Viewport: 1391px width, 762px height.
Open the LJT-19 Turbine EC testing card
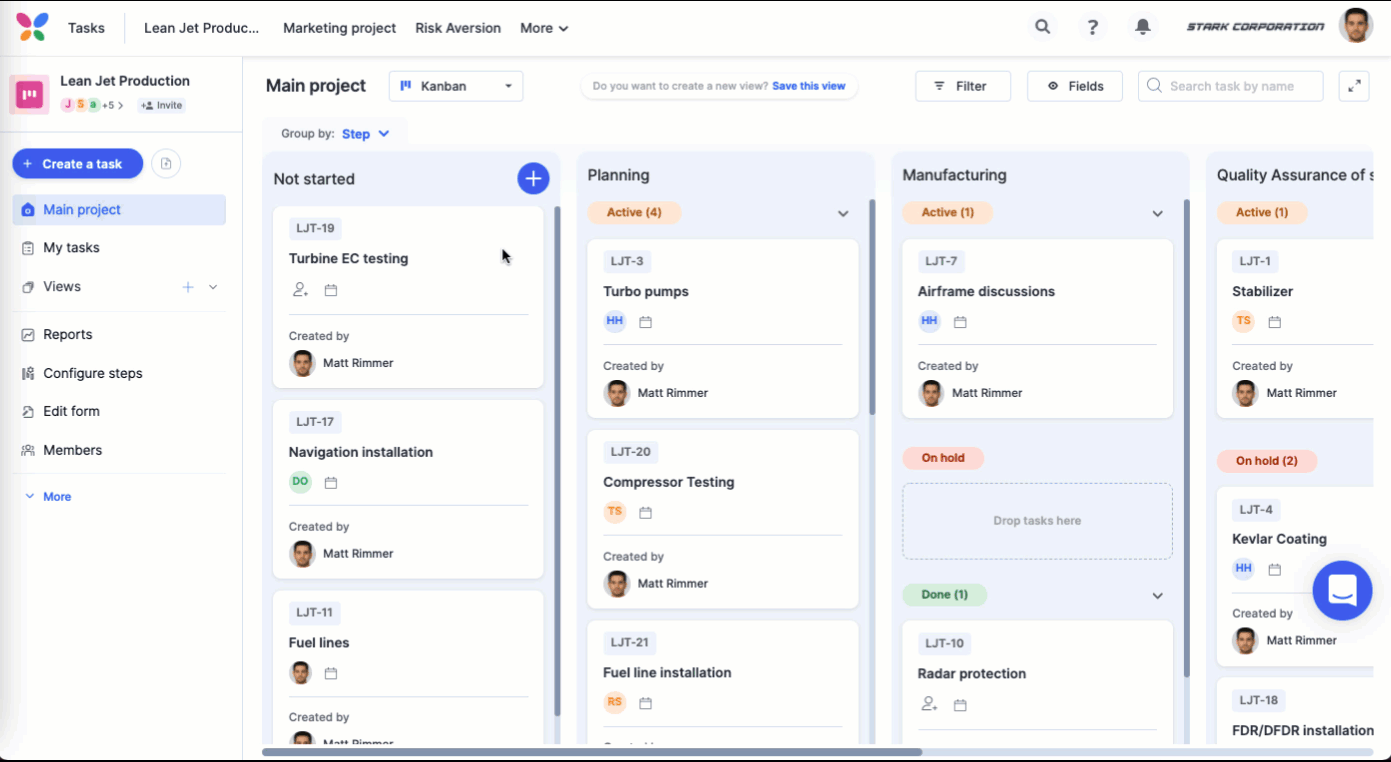[x=408, y=297]
